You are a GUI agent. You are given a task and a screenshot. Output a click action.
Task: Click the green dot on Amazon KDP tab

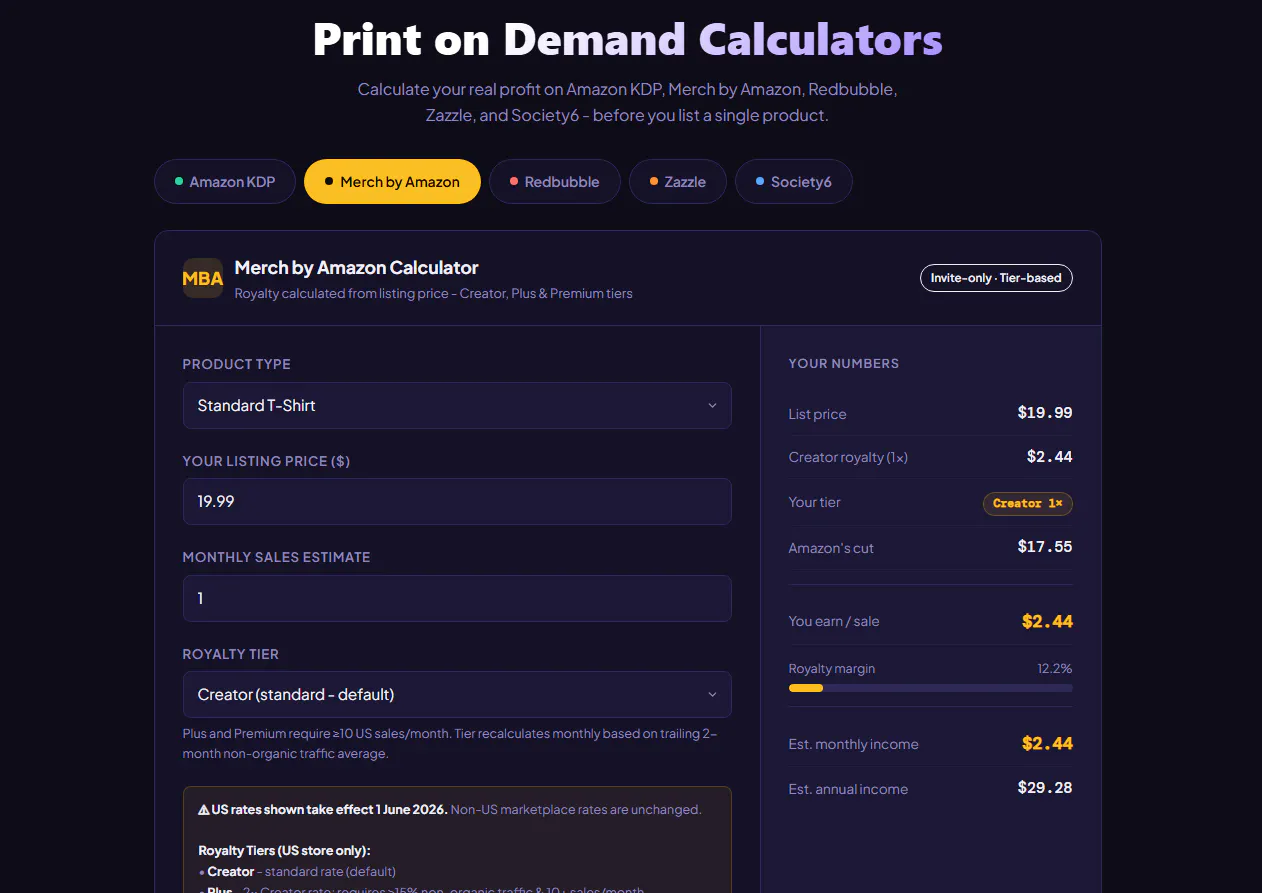pos(179,182)
